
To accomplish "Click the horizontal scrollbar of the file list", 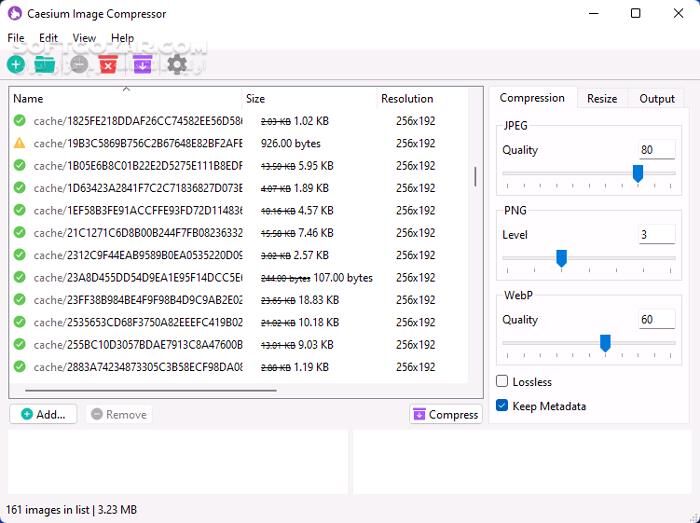I will pyautogui.click(x=151, y=390).
